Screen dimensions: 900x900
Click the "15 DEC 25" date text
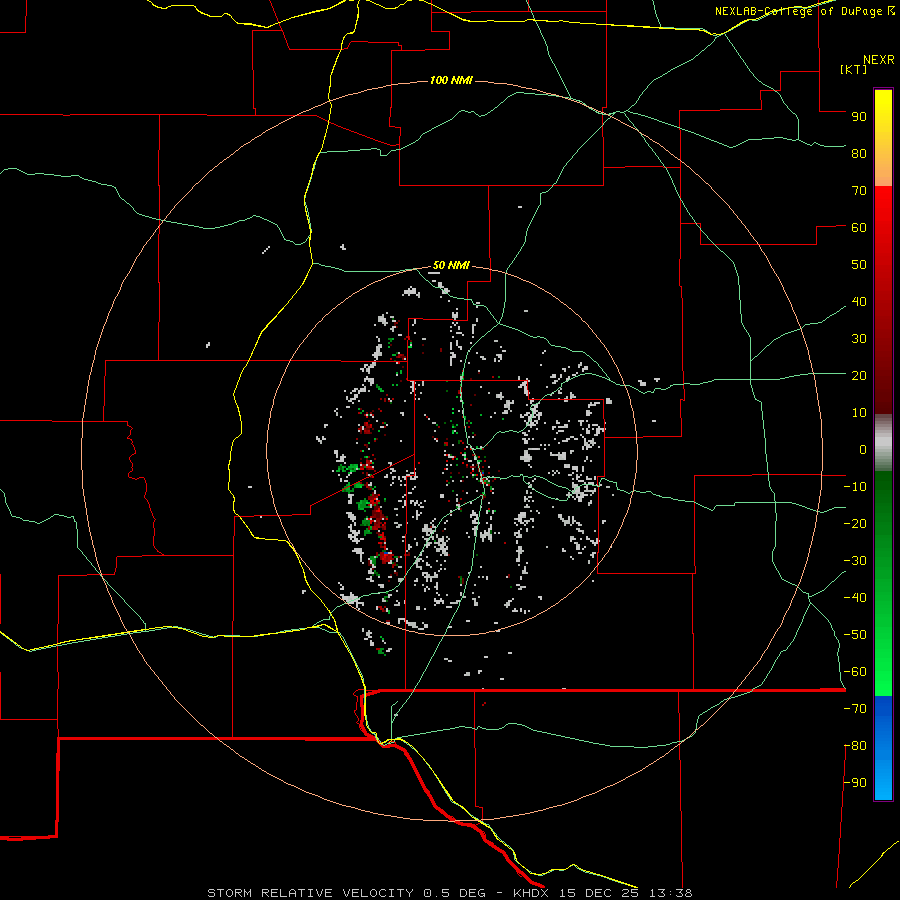599,893
